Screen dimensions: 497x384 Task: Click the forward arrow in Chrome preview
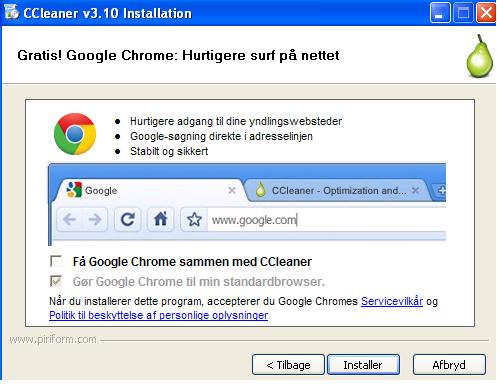point(95,219)
